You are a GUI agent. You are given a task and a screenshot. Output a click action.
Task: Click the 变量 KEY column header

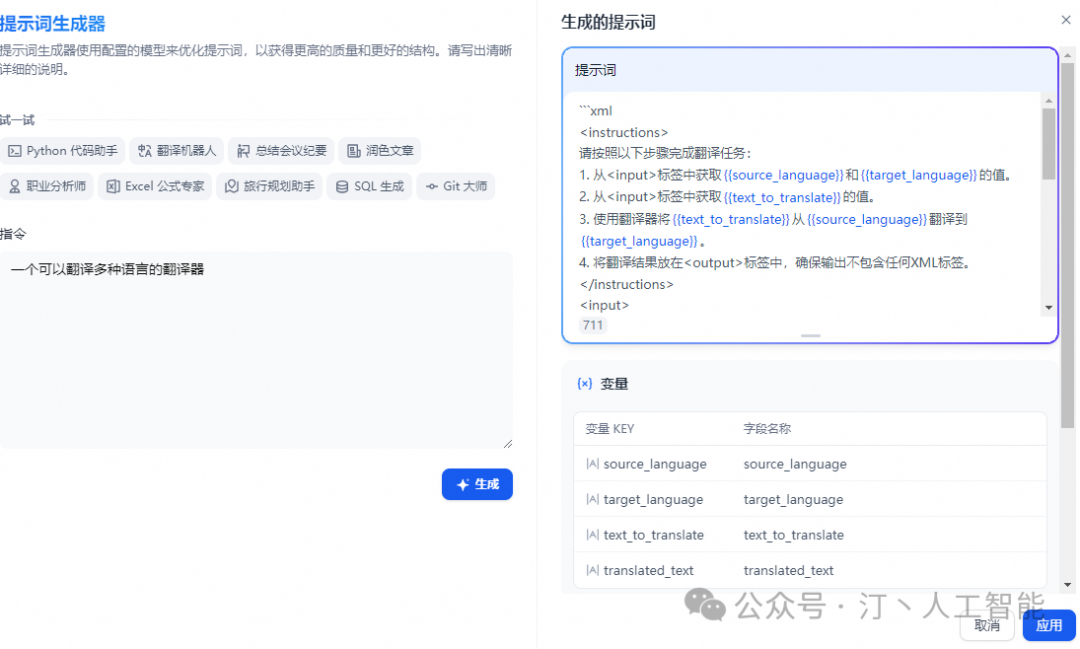click(610, 429)
